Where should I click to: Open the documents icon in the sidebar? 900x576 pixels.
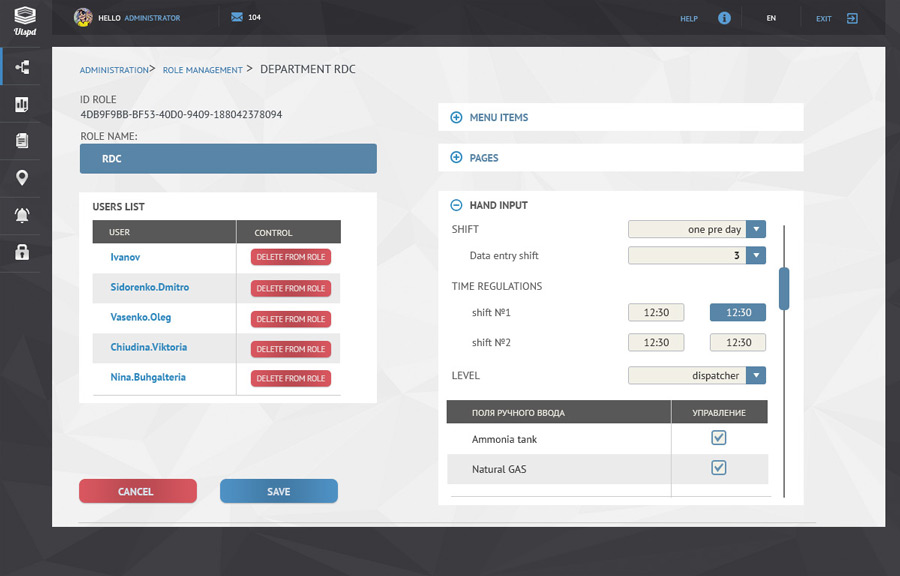tap(22, 140)
